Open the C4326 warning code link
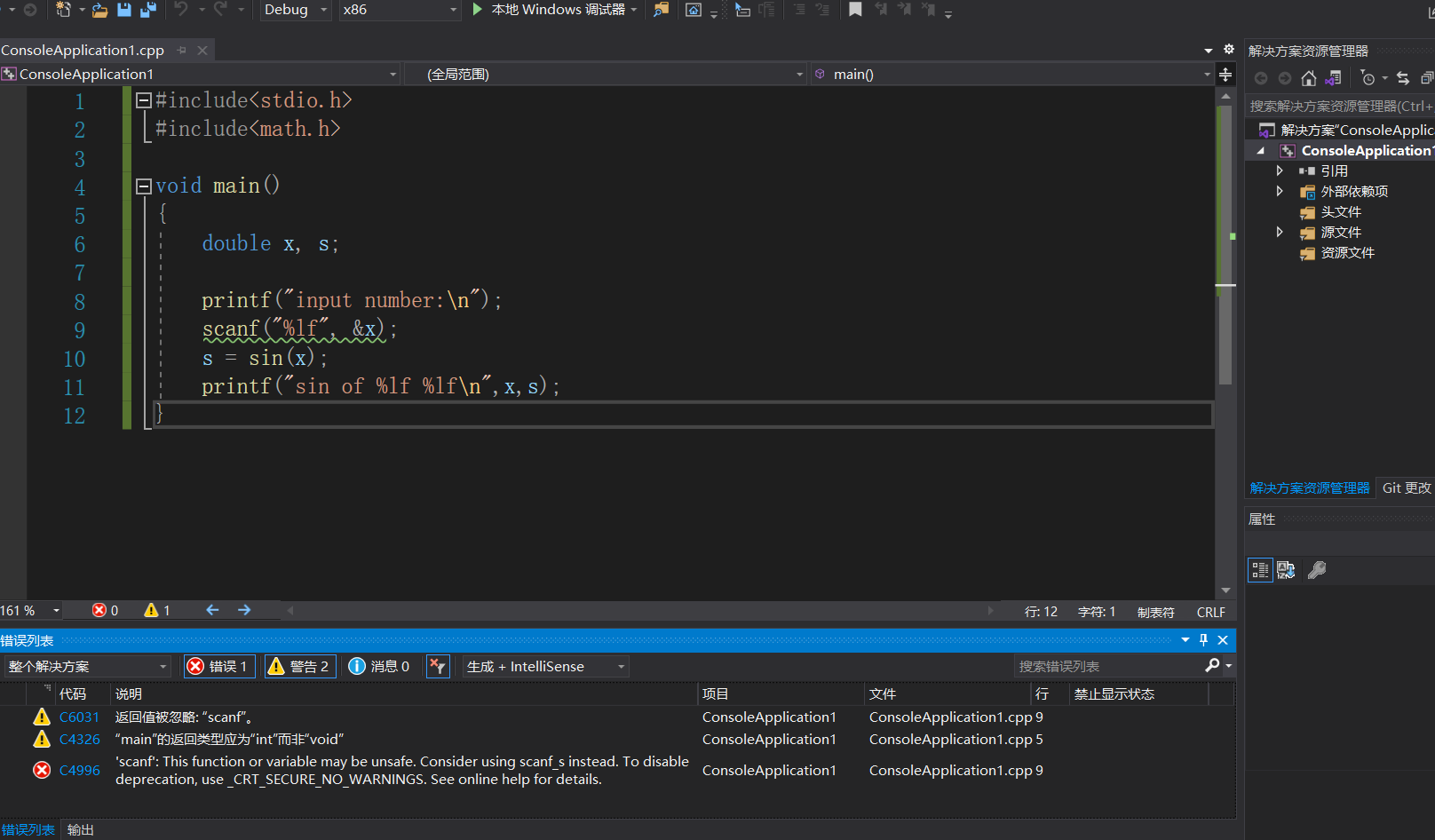 [79, 739]
